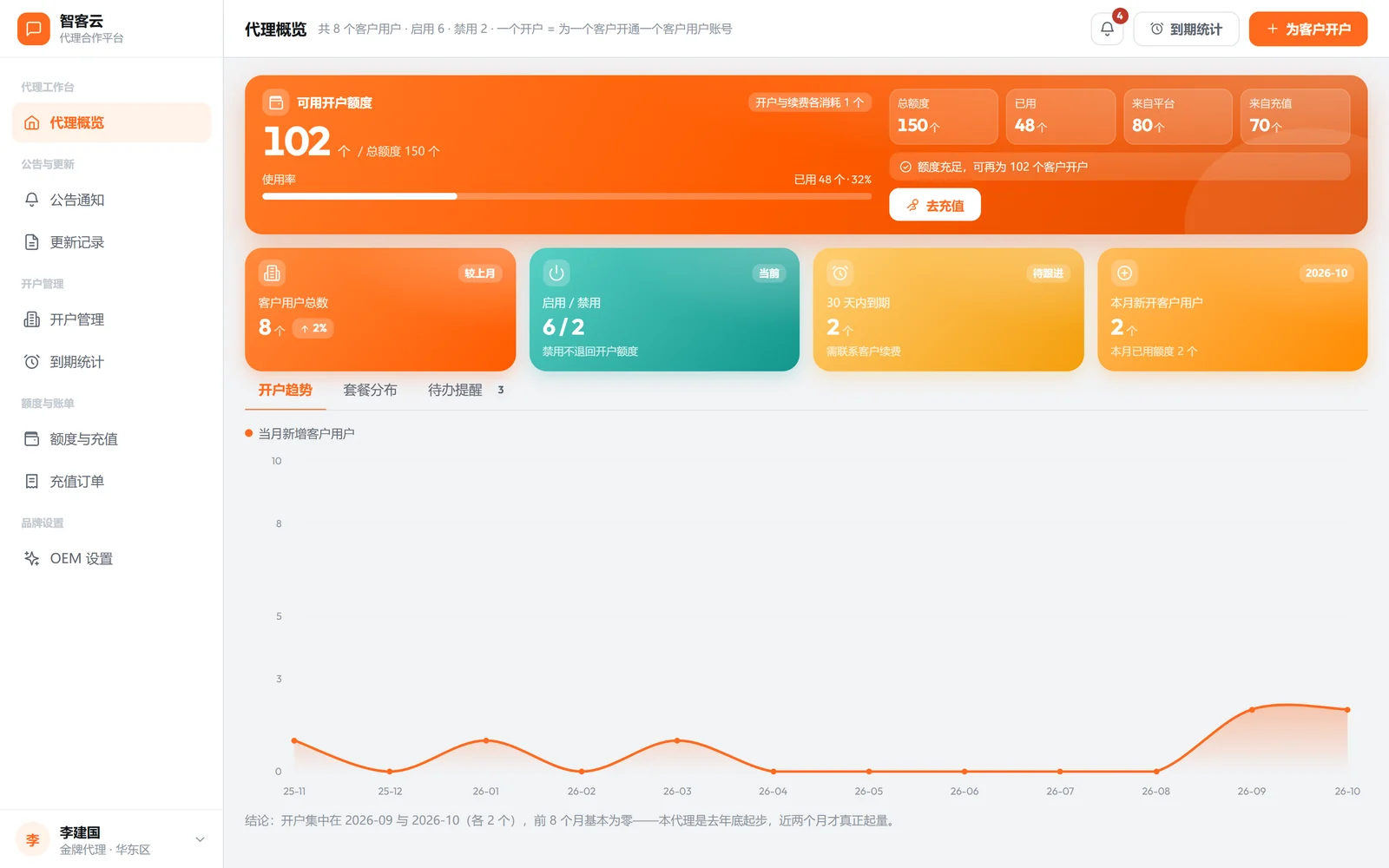1389x868 pixels.
Task: Click the 26-09 data point on chart
Action: (1252, 710)
